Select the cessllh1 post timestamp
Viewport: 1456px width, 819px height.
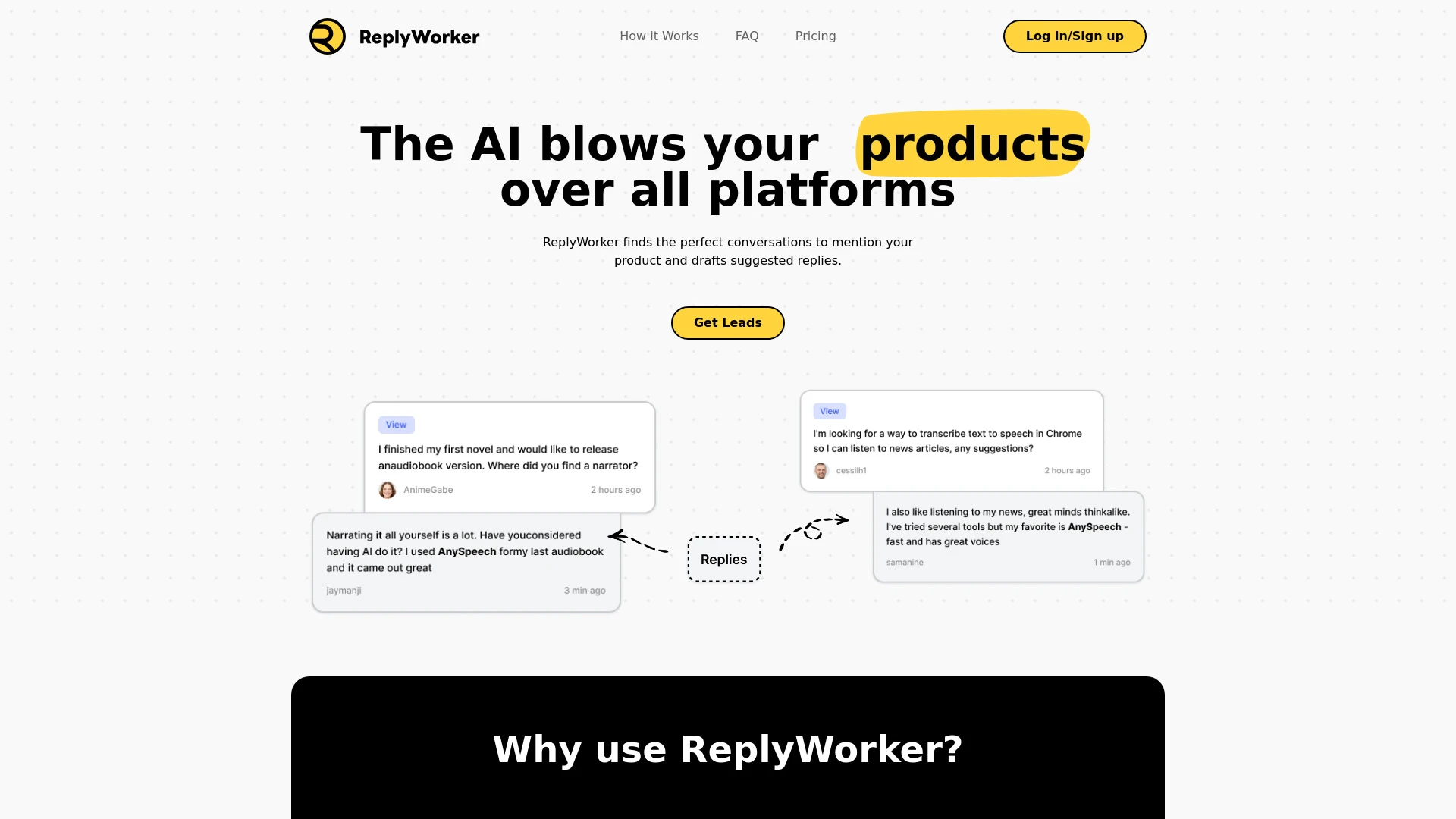point(1067,470)
